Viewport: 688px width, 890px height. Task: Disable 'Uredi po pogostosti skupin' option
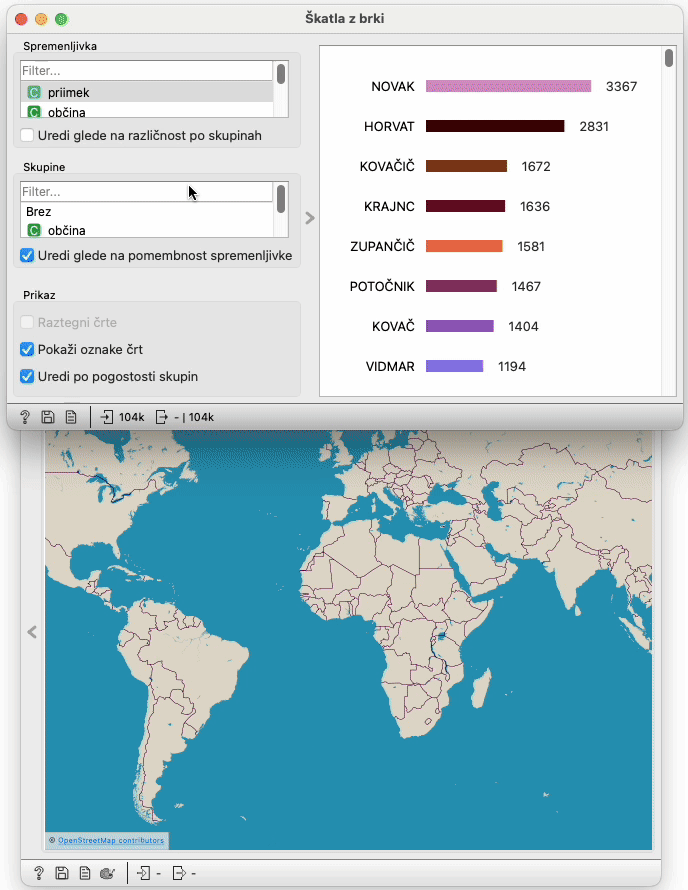pyautogui.click(x=28, y=377)
